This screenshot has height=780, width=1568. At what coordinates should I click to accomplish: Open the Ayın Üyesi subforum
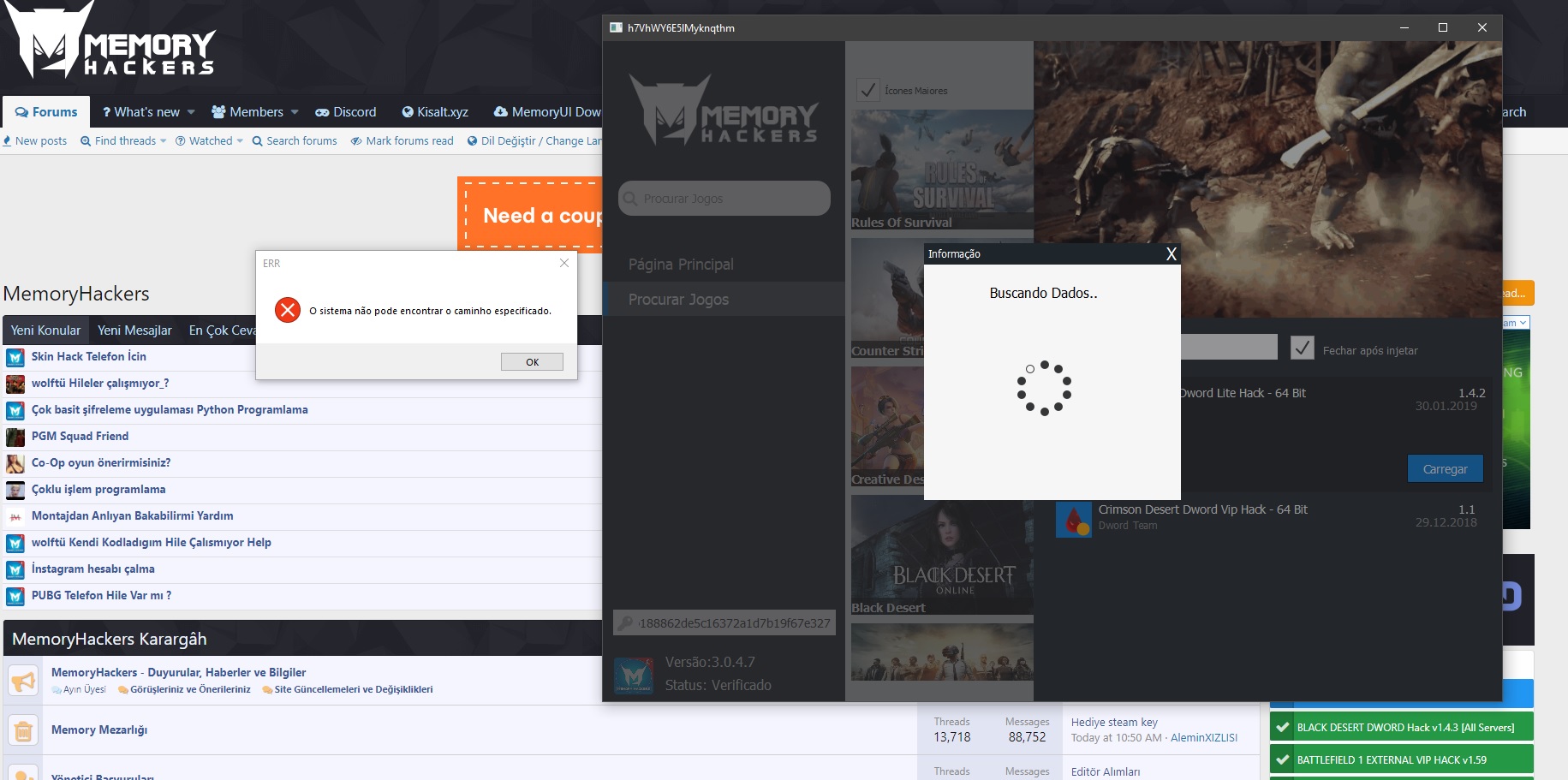[x=84, y=690]
